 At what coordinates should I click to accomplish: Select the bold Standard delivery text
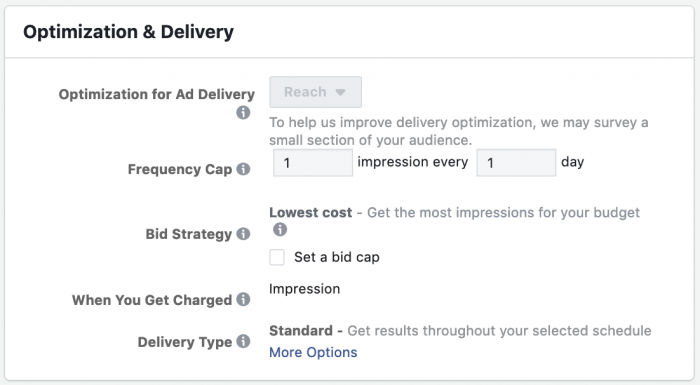click(x=301, y=331)
